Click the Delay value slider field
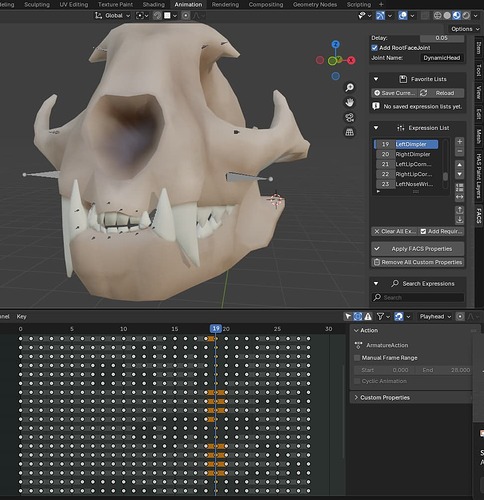This screenshot has height=500, width=484. pos(441,38)
